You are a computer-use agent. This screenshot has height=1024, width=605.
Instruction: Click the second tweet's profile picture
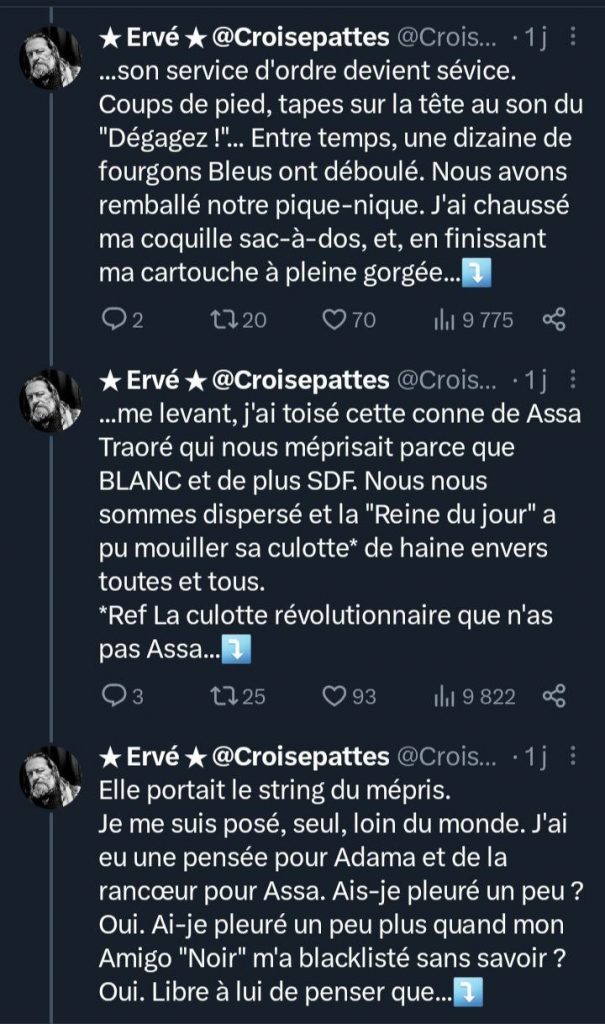pos(52,400)
